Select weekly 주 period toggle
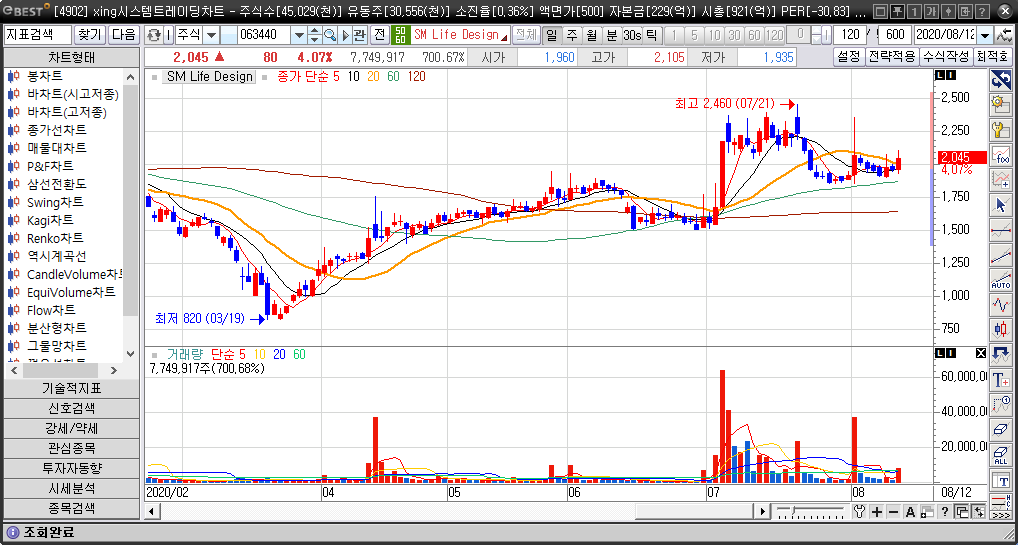1018x545 pixels. pos(572,35)
